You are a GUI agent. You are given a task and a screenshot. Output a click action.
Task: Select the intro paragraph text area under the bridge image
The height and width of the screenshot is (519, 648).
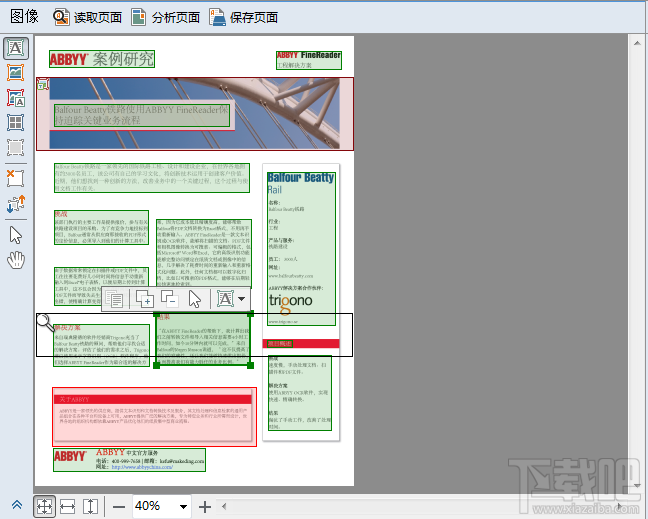pyautogui.click(x=152, y=178)
